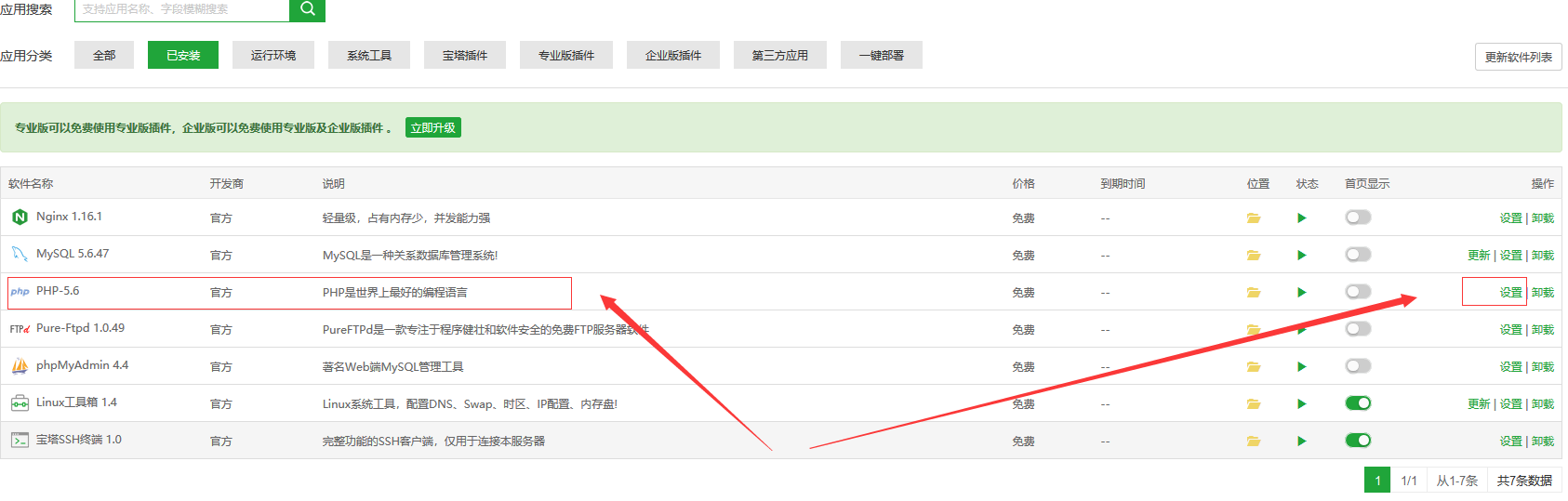Open the Linux工具箱 folder icon
Screen dimensions: 1568x501
[1254, 403]
